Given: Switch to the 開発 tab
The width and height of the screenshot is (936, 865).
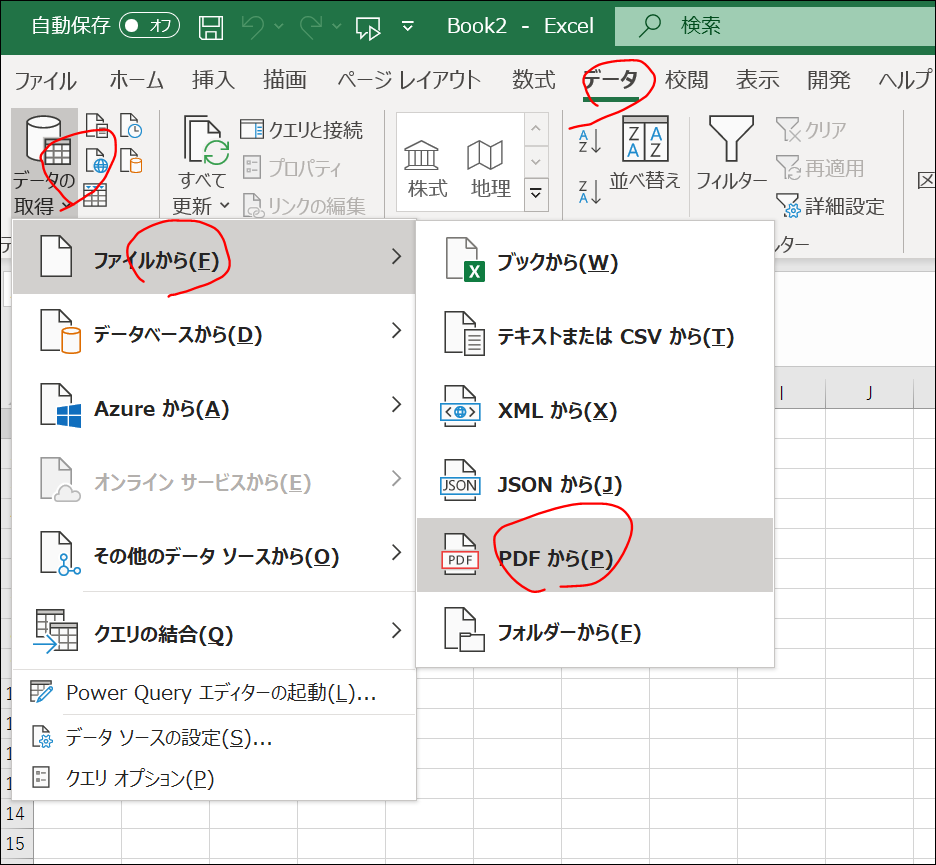Looking at the screenshot, I should pos(829,79).
